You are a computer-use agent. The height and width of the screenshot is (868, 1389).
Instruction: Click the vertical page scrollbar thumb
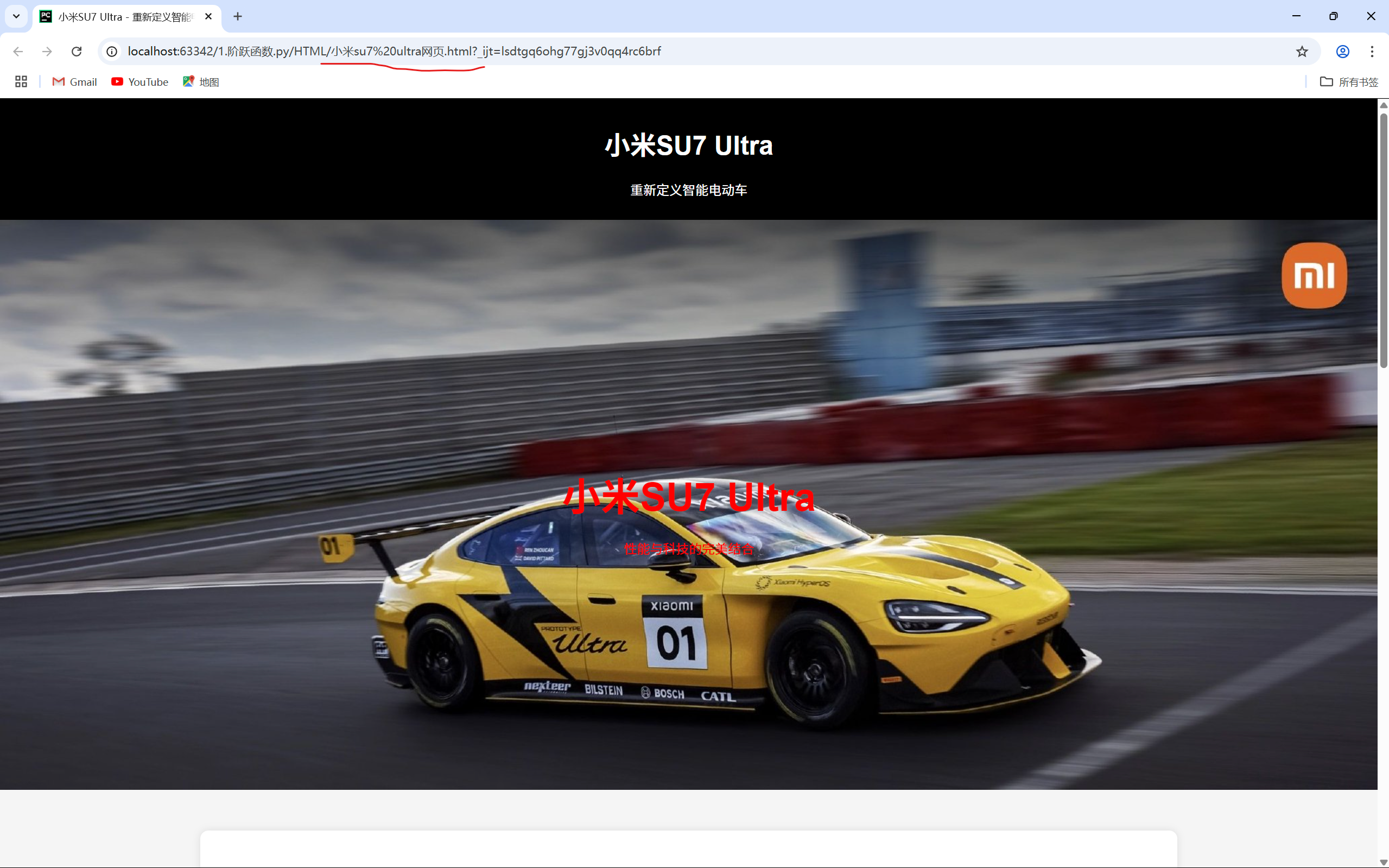pos(1383,241)
